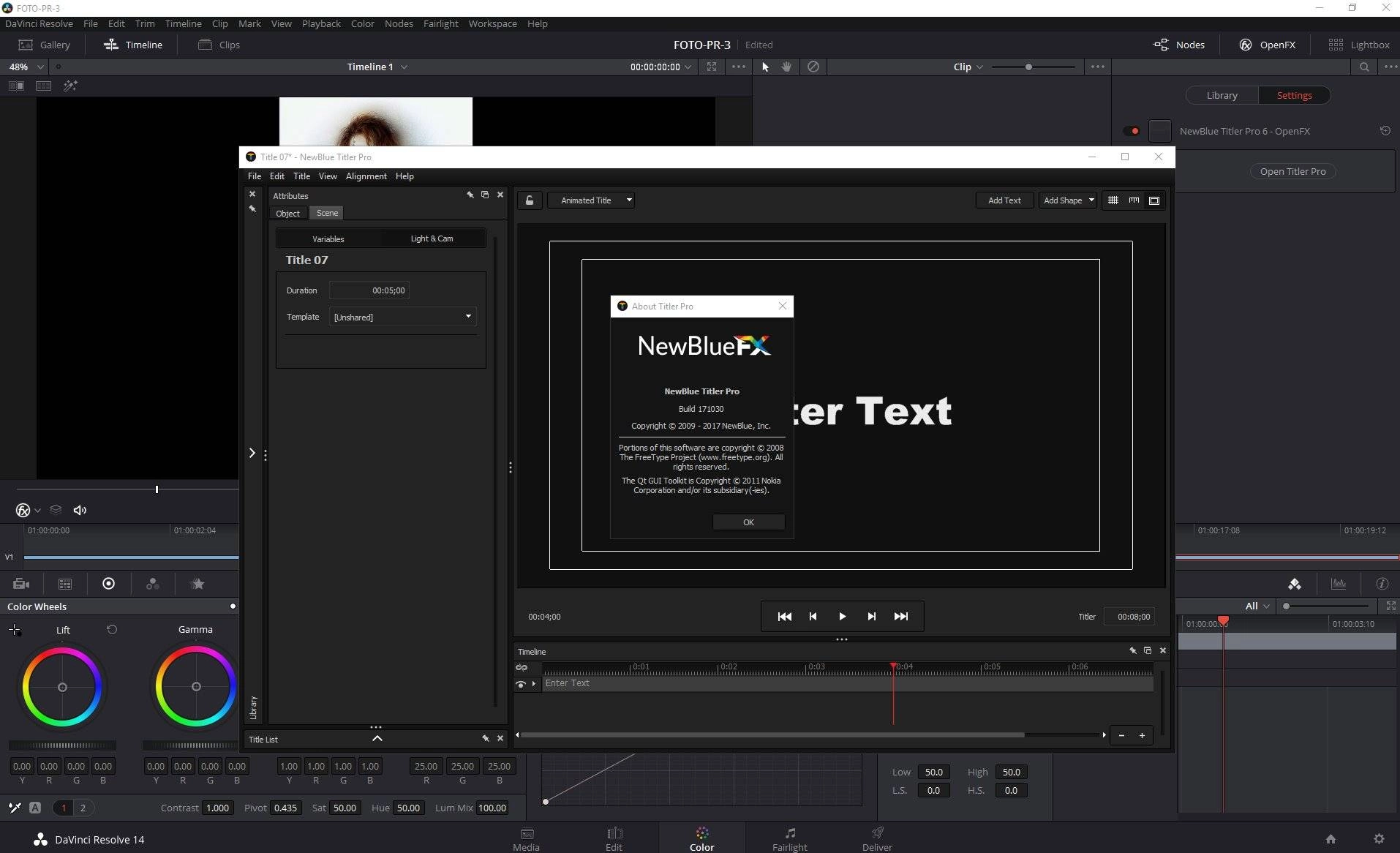Open the Lightbox view
Viewport: 1400px width, 853px height.
coord(1359,45)
